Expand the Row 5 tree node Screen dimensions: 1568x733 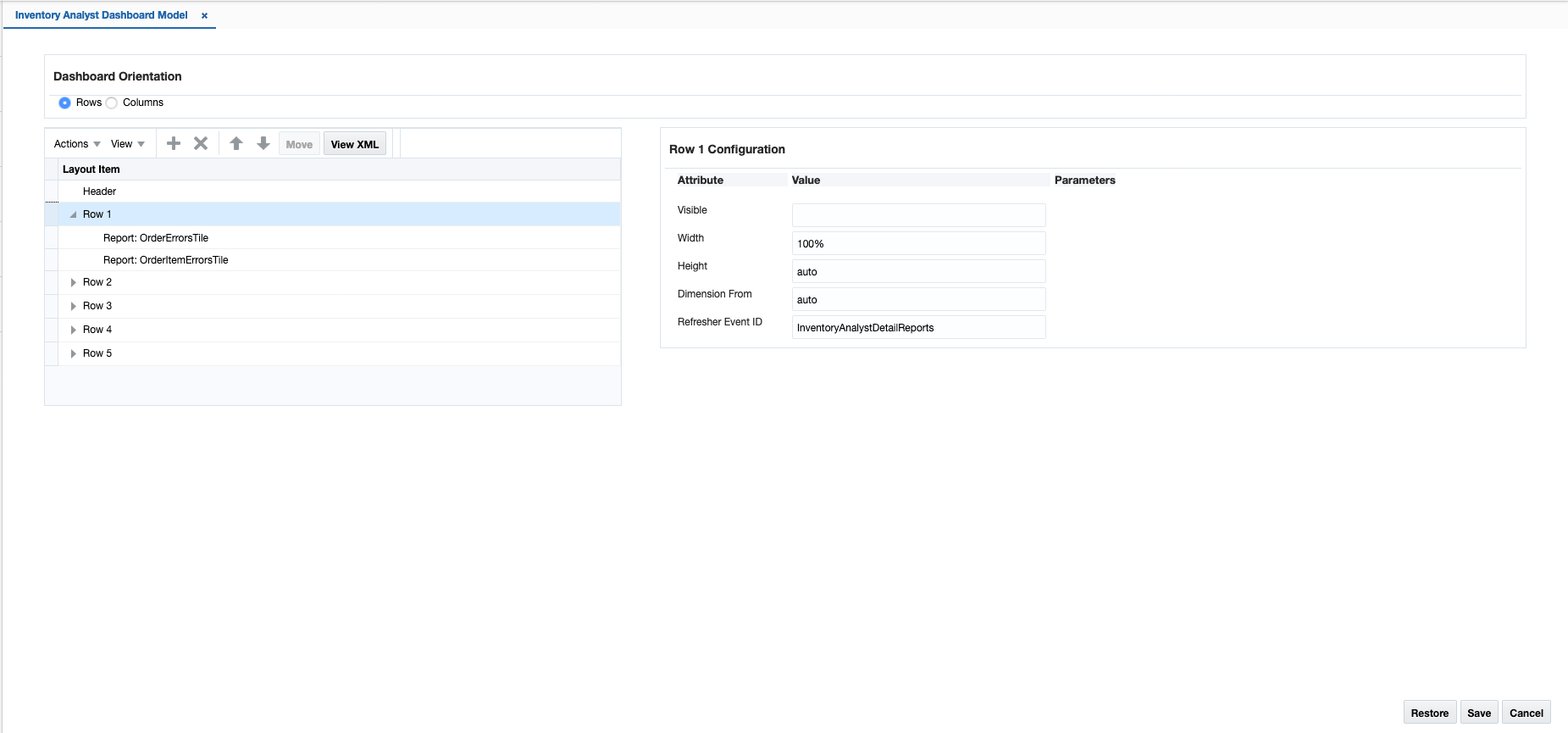click(x=74, y=353)
